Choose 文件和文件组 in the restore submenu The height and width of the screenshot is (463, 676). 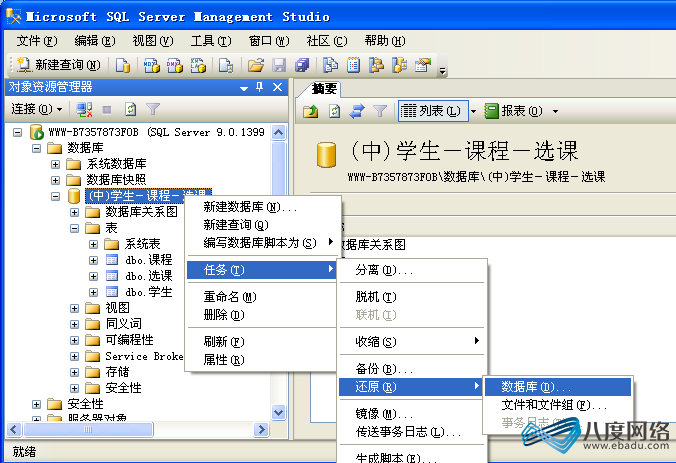558,405
